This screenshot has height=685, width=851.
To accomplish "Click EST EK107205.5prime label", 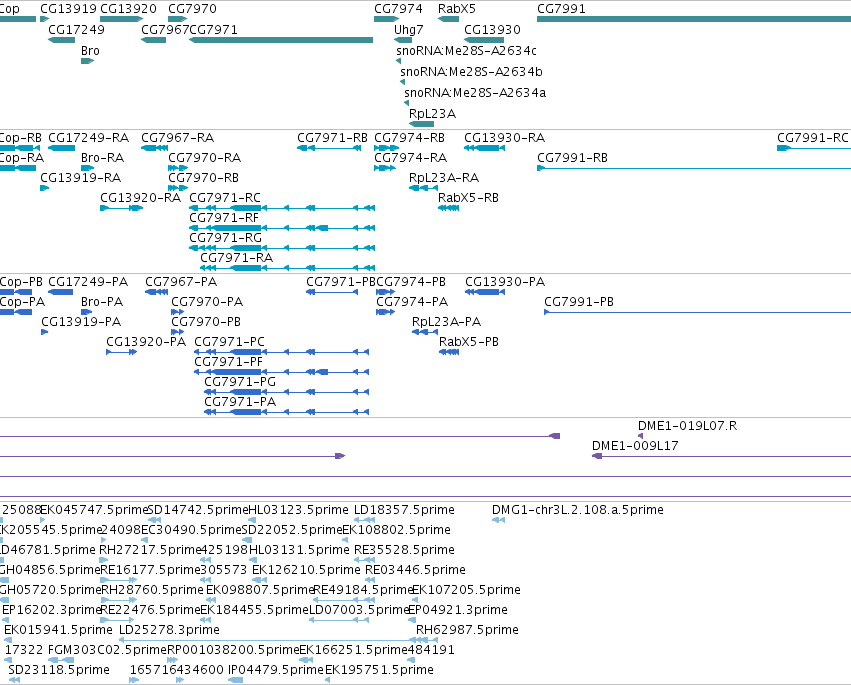I will point(466,589).
